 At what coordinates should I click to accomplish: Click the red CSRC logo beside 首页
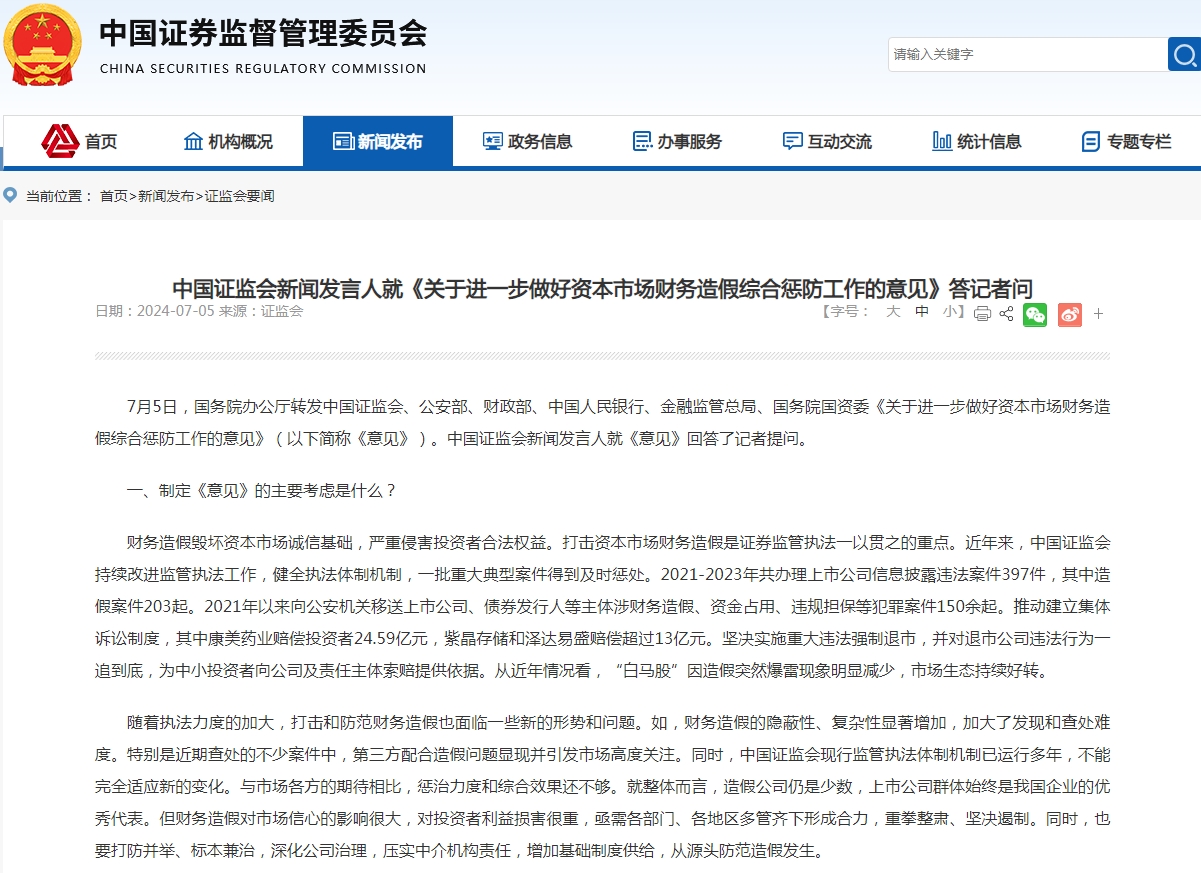coord(60,141)
